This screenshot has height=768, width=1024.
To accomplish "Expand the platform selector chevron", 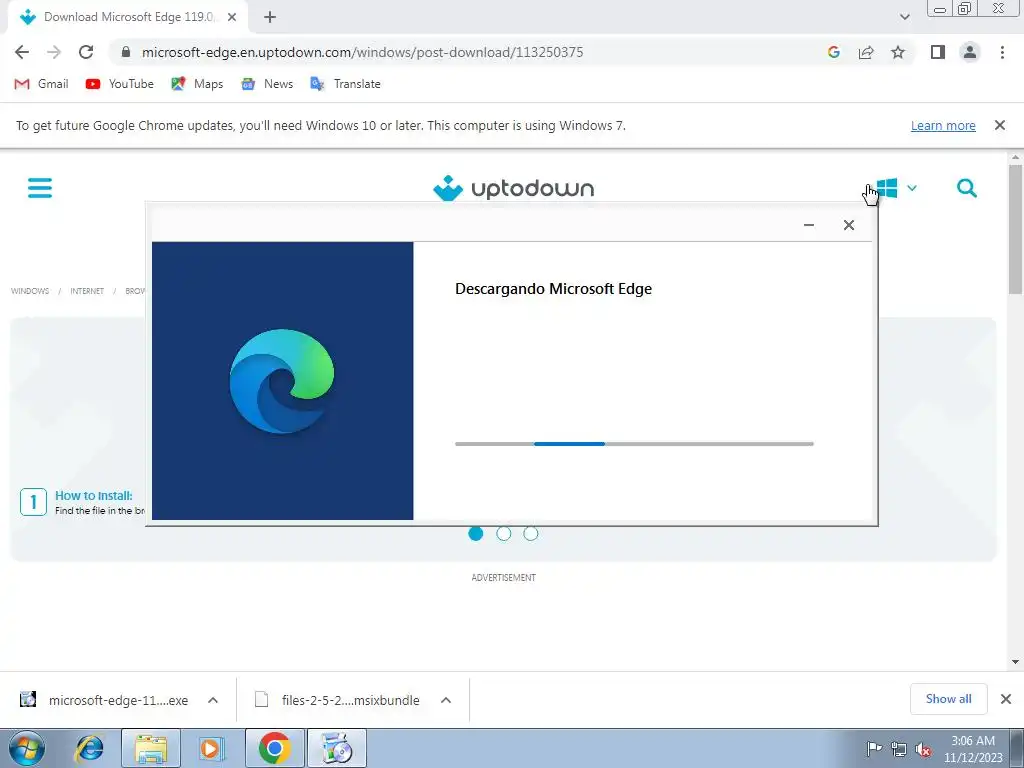I will click(x=912, y=188).
